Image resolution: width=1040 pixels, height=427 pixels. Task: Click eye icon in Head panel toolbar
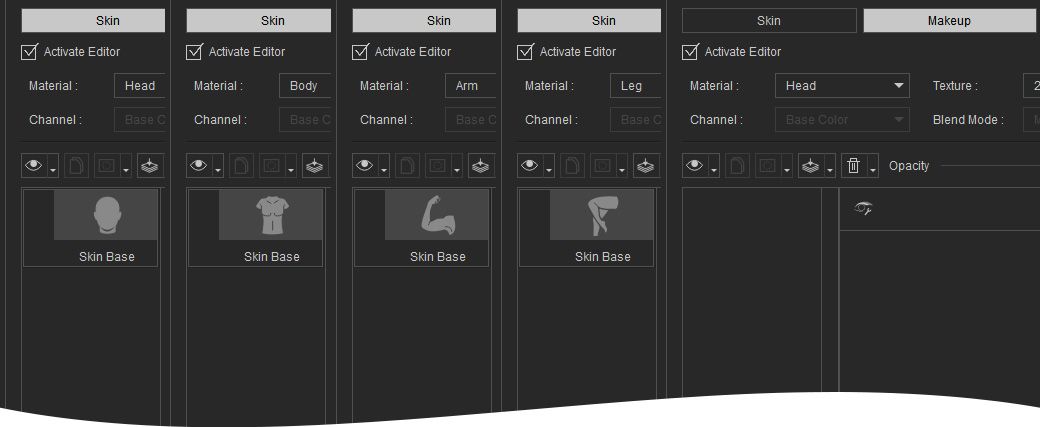pos(33,166)
